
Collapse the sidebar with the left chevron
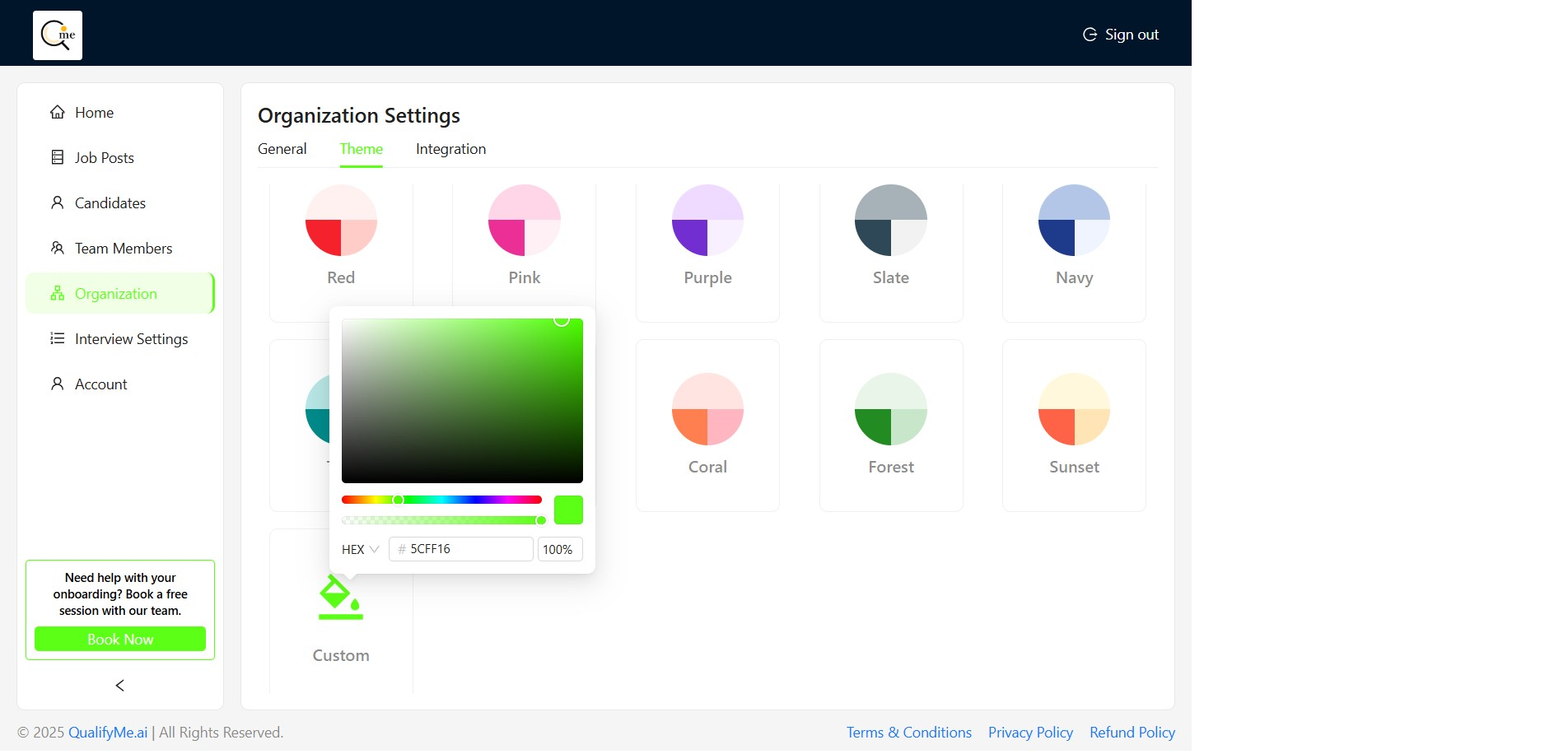coord(120,686)
